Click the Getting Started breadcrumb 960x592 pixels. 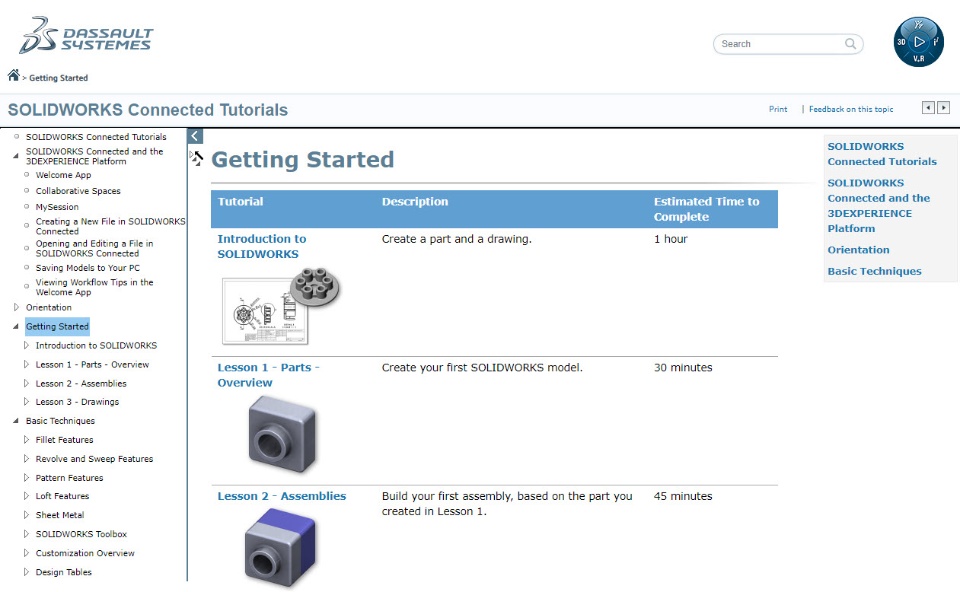[x=59, y=78]
